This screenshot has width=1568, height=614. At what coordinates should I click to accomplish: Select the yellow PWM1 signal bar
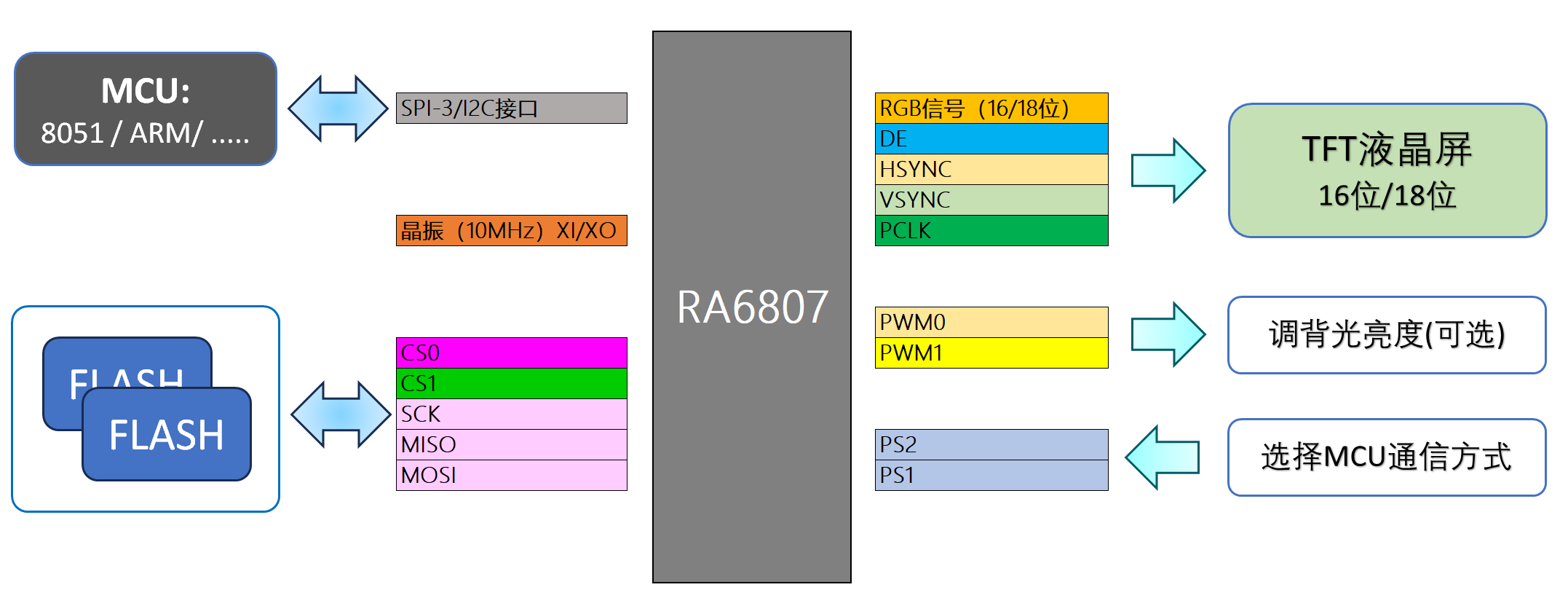coord(991,353)
